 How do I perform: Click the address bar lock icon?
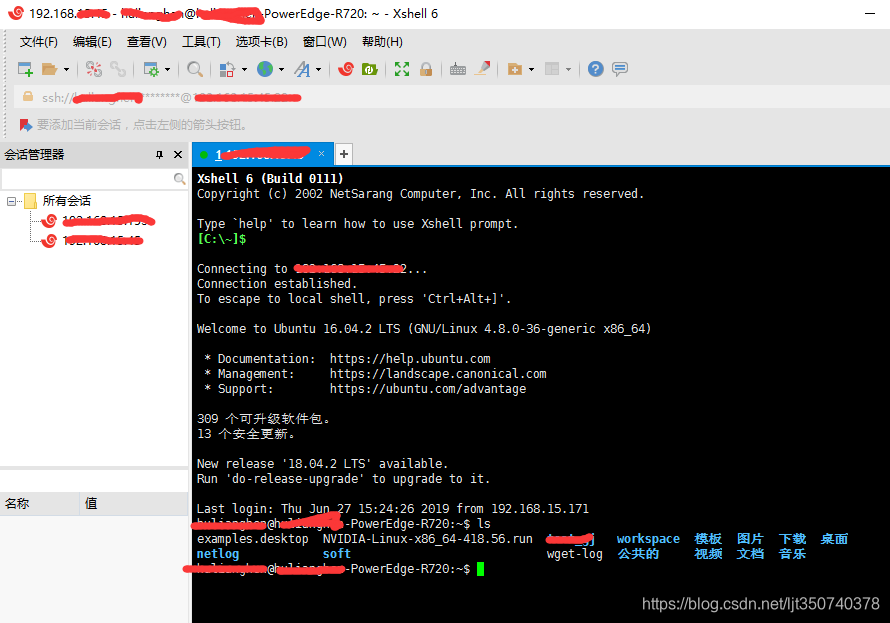pyautogui.click(x=27, y=97)
